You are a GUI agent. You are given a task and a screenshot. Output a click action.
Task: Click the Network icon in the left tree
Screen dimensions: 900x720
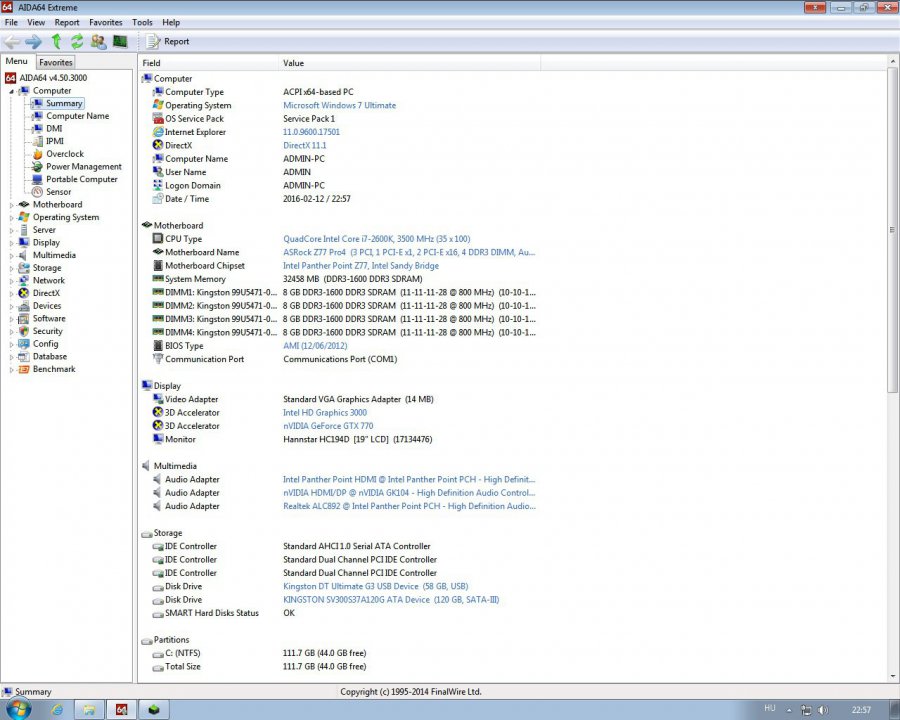pyautogui.click(x=24, y=280)
